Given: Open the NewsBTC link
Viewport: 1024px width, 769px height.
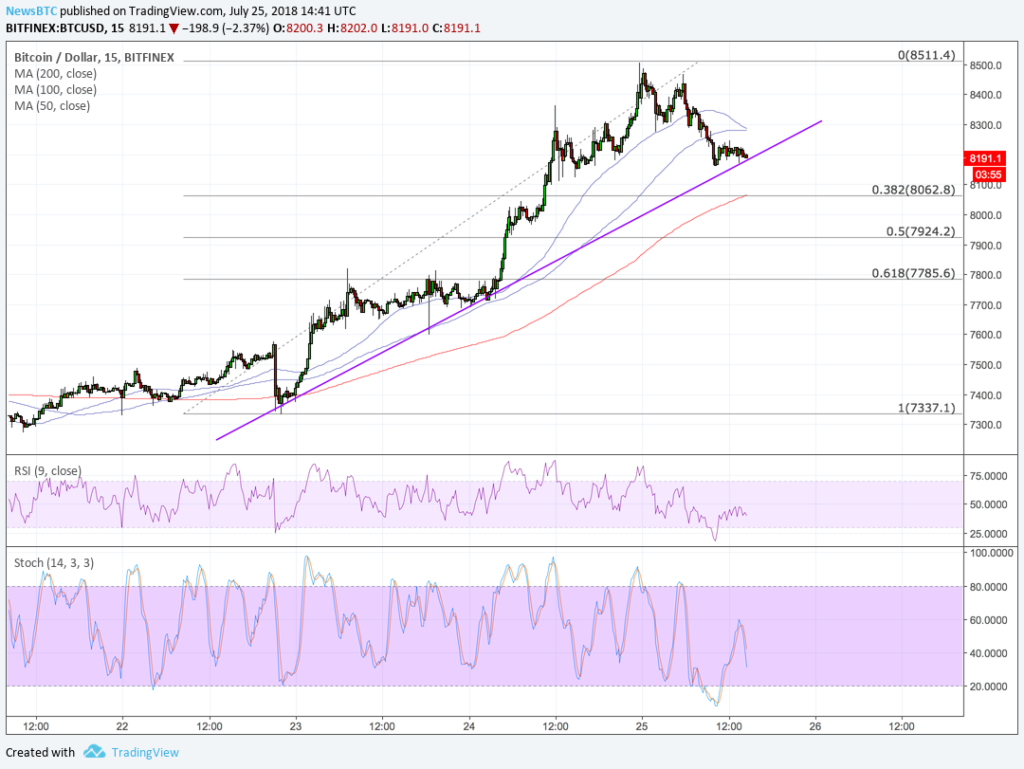Looking at the screenshot, I should coord(32,10).
